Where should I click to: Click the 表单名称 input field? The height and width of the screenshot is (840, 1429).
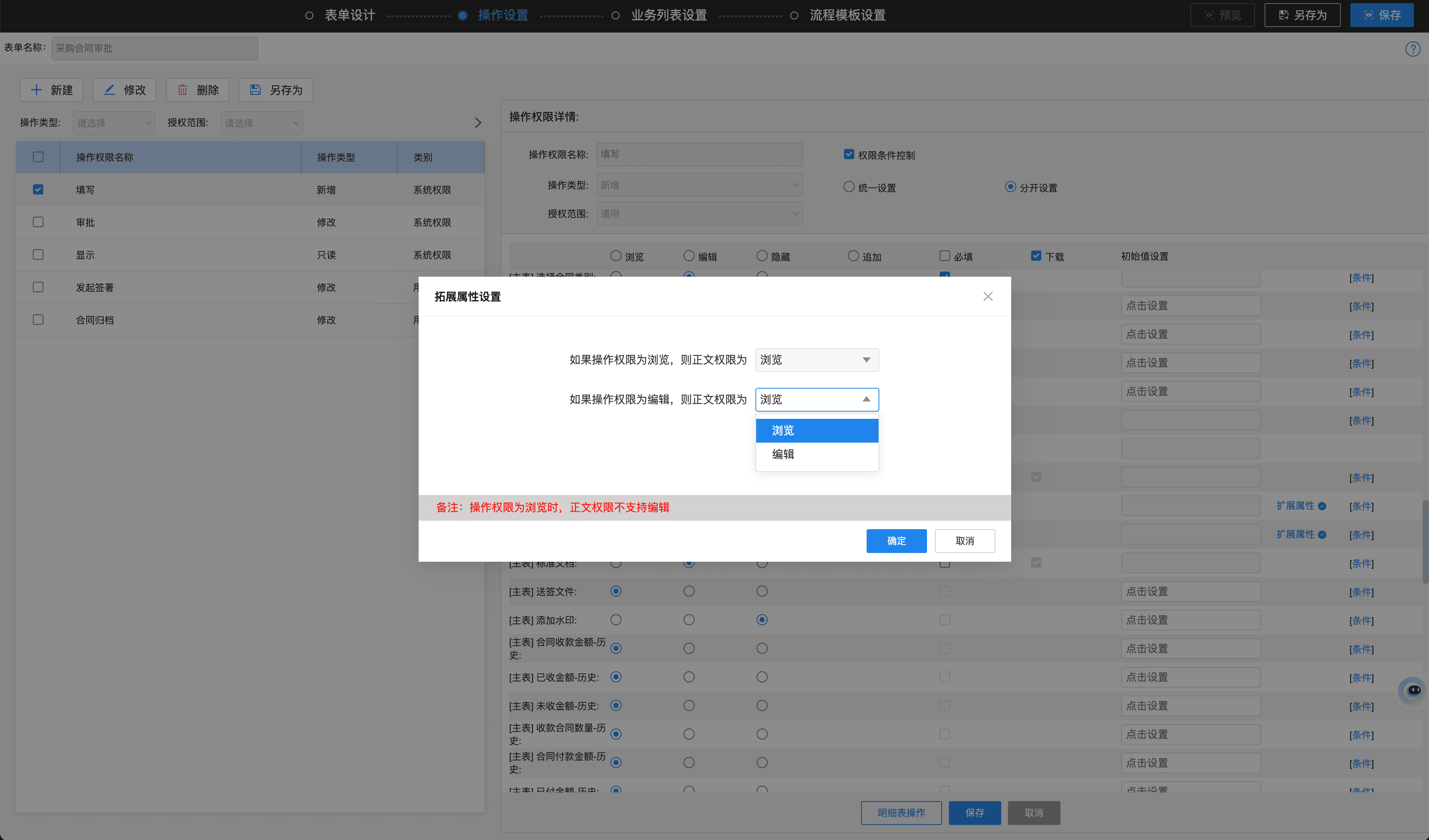[154, 48]
